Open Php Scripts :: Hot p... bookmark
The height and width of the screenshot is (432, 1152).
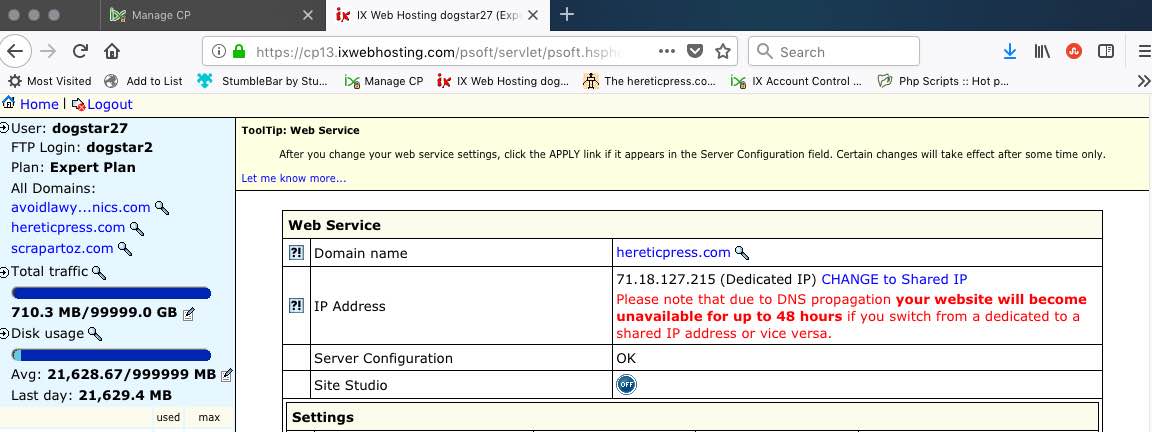pyautogui.click(x=943, y=81)
